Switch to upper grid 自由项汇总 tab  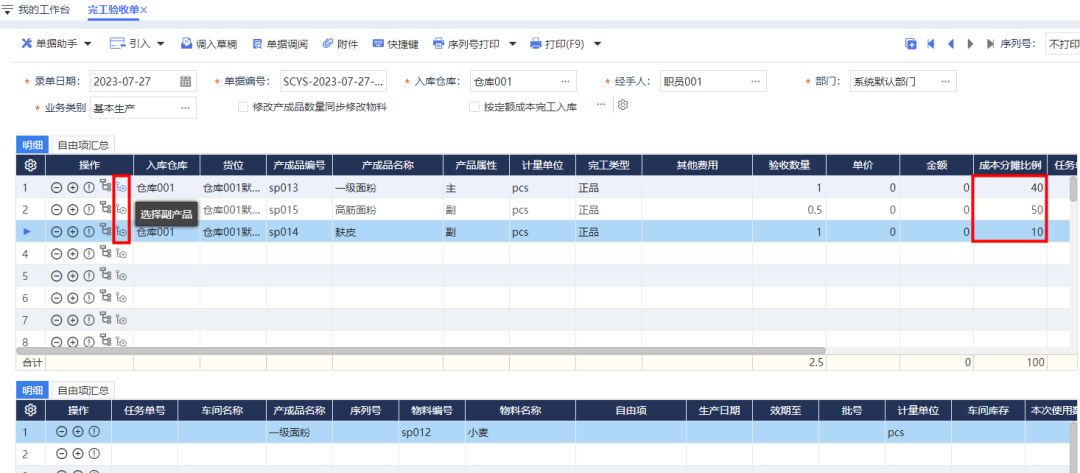pyautogui.click(x=83, y=145)
